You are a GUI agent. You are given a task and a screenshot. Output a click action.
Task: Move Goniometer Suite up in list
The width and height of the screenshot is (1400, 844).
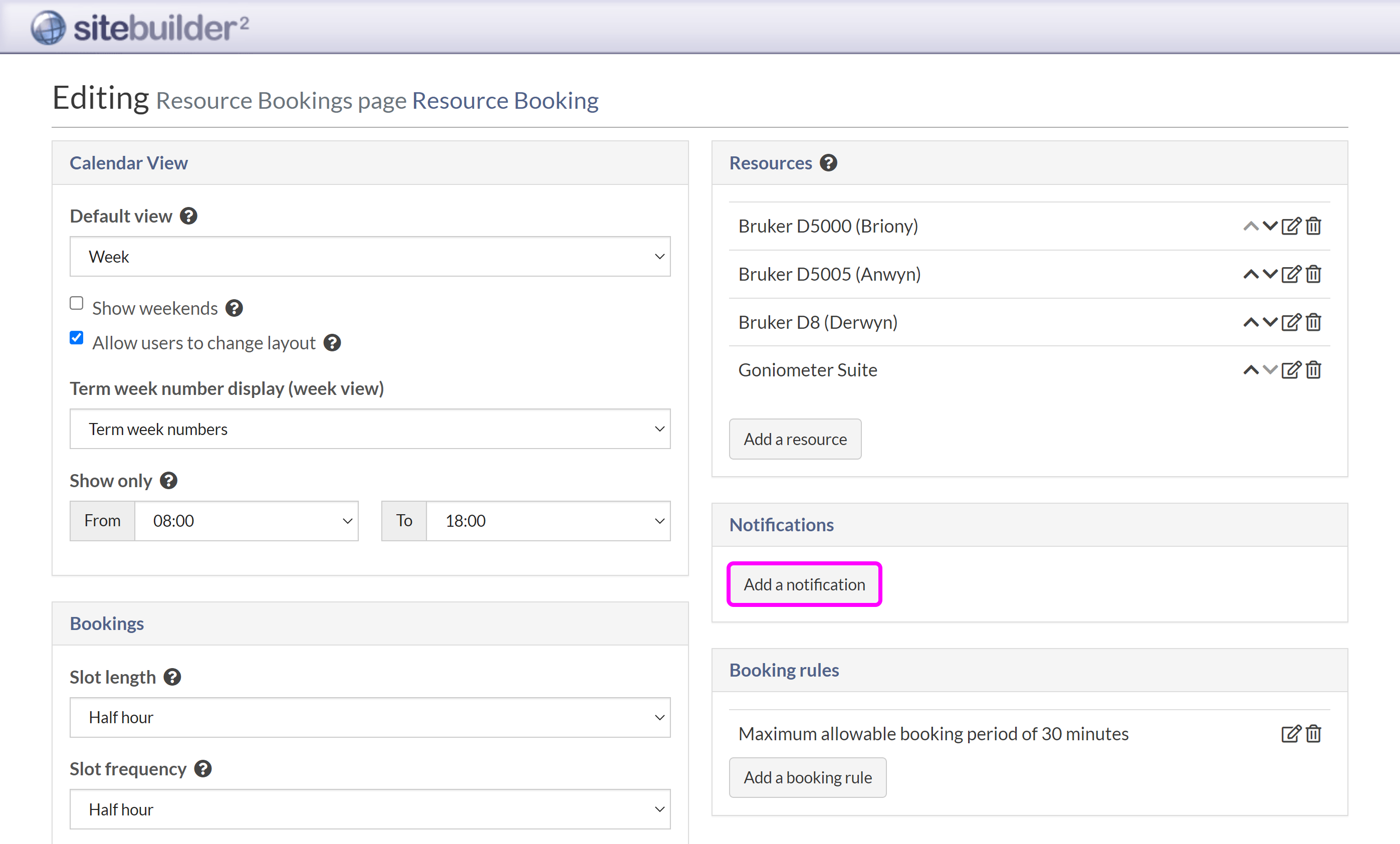[x=1250, y=370]
